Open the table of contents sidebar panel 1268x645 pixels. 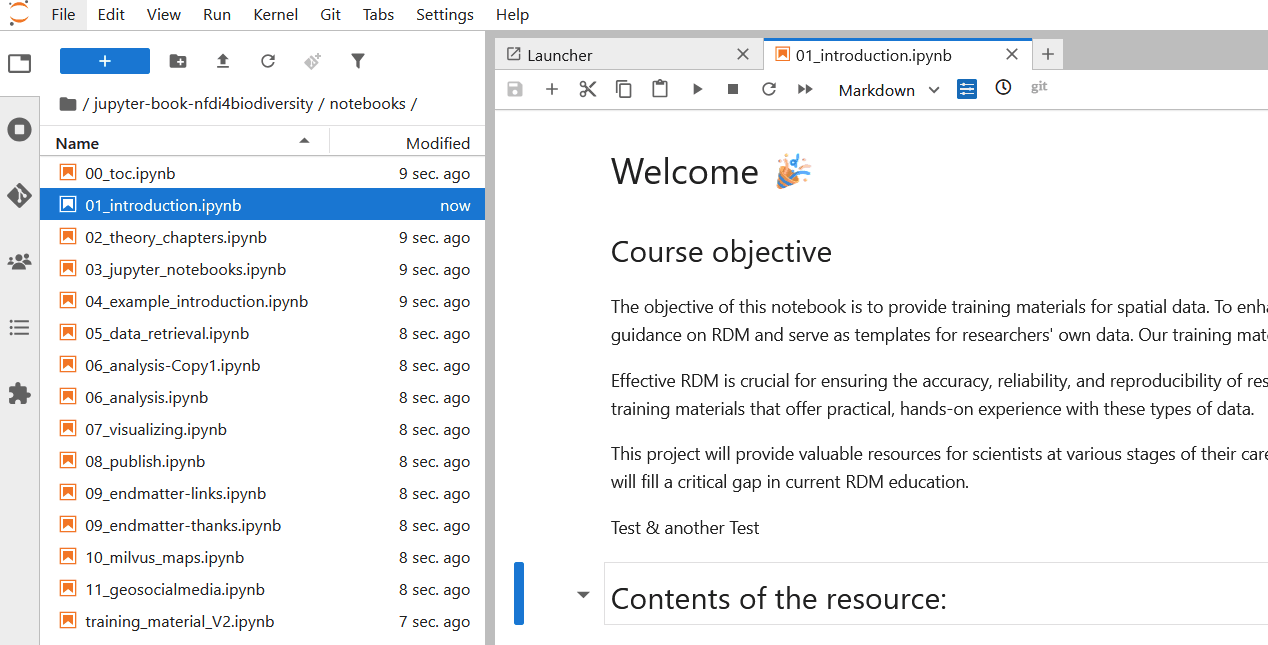[x=19, y=328]
